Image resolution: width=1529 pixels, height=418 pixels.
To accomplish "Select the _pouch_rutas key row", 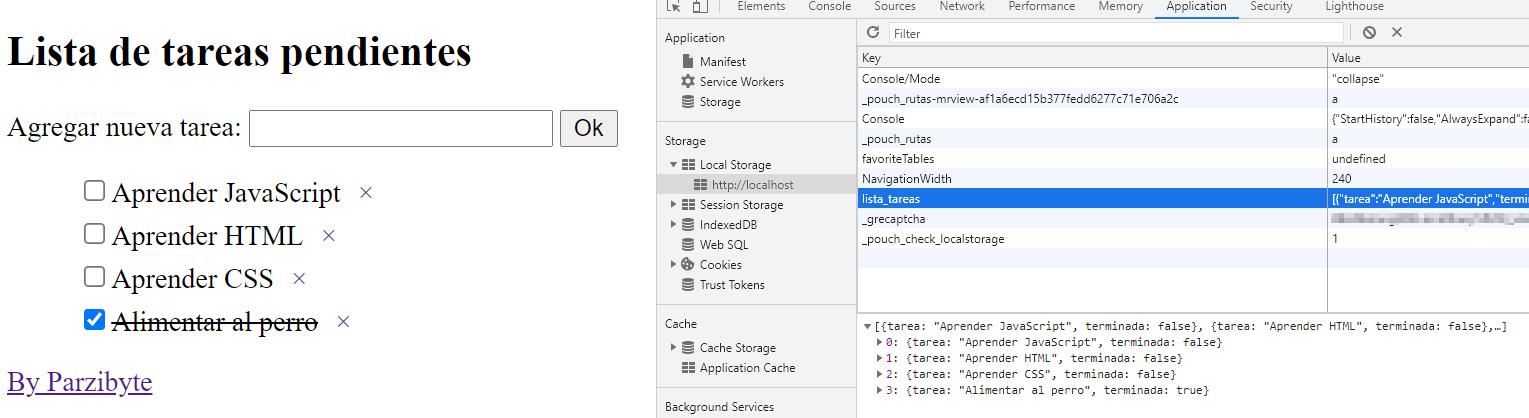I will [1193, 139].
